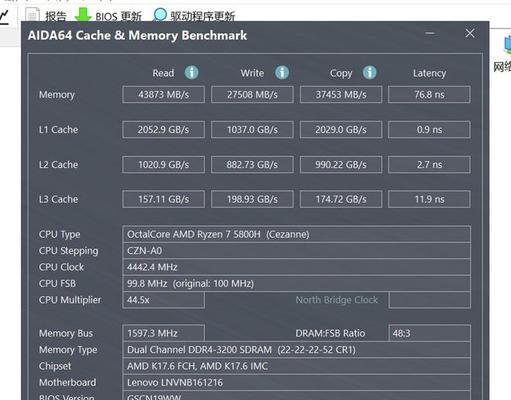
Task: Open the 报告 report toolbar item
Action: (x=47, y=16)
